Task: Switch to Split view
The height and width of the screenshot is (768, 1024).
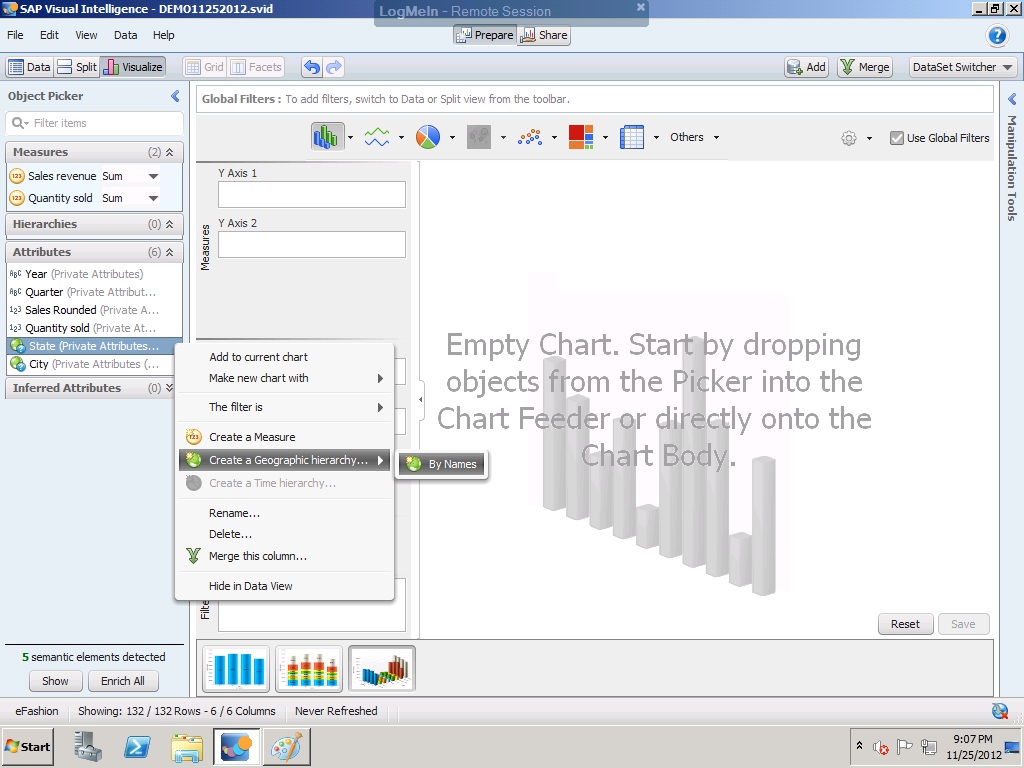Action: [x=76, y=67]
